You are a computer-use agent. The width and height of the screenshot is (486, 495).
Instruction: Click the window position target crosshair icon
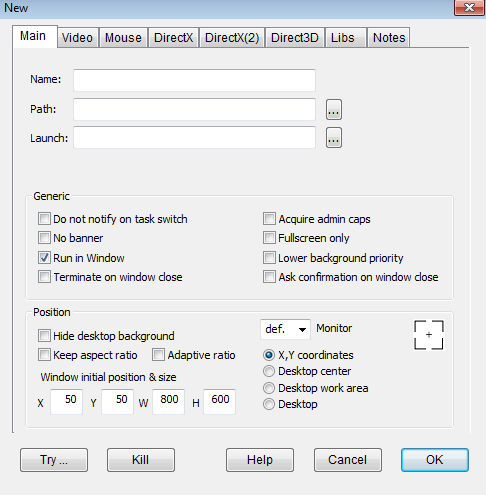pyautogui.click(x=429, y=335)
